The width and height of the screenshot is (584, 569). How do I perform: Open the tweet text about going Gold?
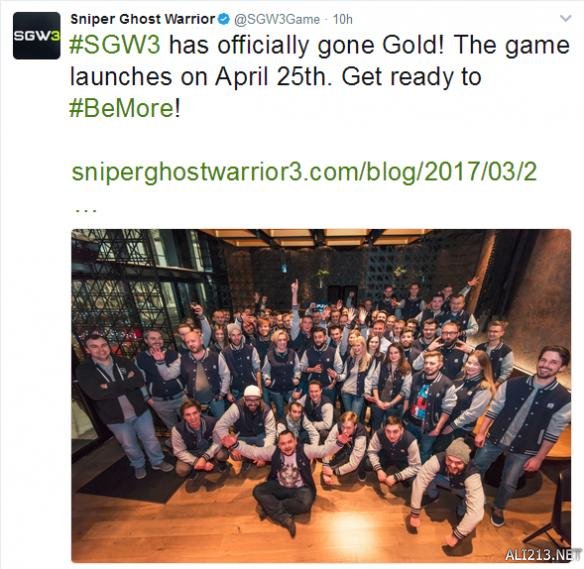(x=320, y=77)
